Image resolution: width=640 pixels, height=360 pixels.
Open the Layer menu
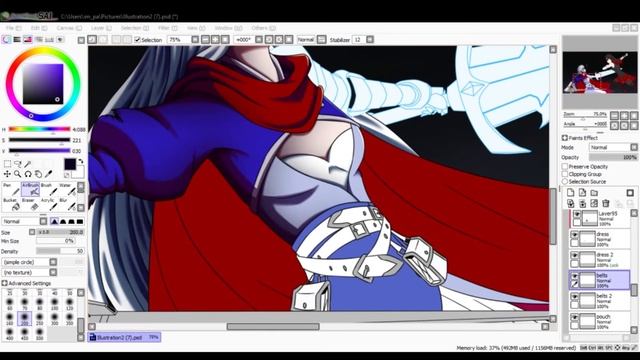(101, 28)
